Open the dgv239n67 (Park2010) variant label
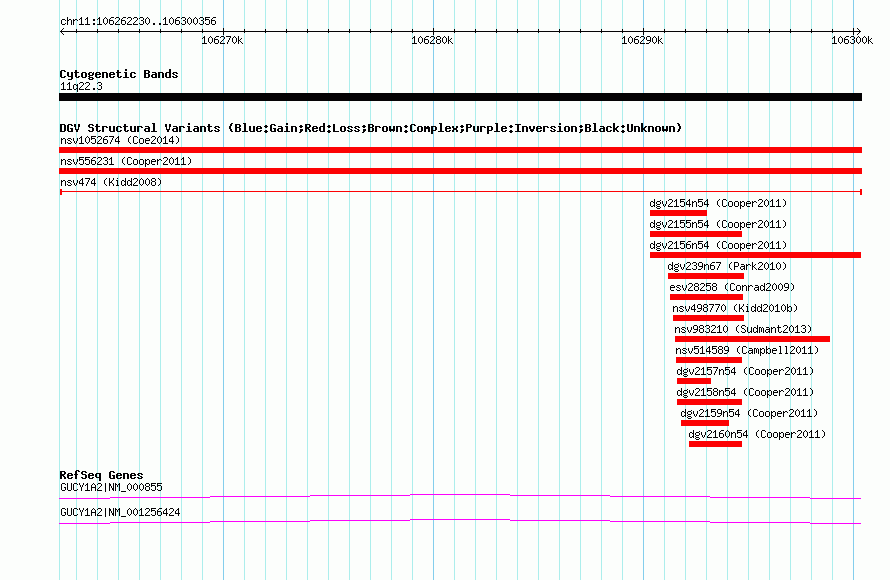 [727, 266]
